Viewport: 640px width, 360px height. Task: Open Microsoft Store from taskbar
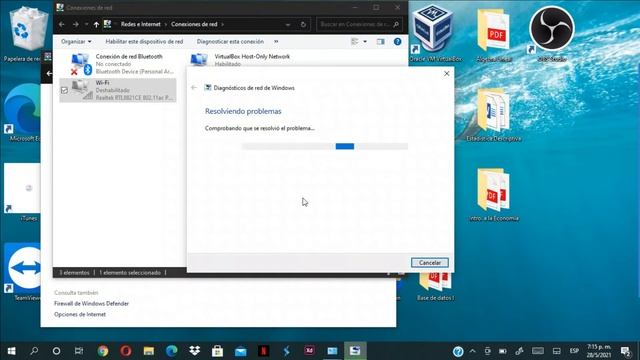click(218, 351)
